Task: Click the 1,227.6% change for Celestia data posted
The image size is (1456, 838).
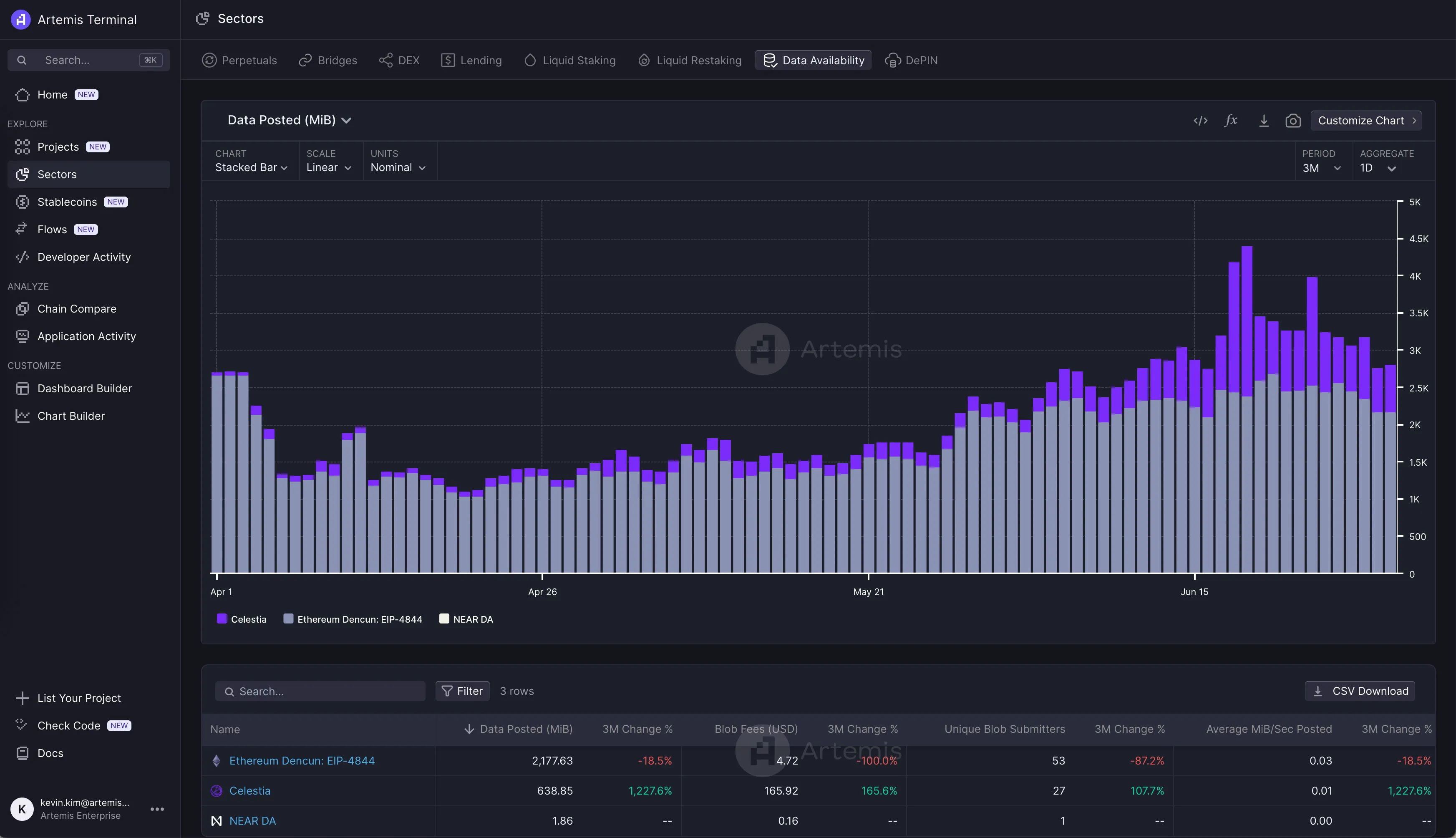Action: click(x=650, y=791)
